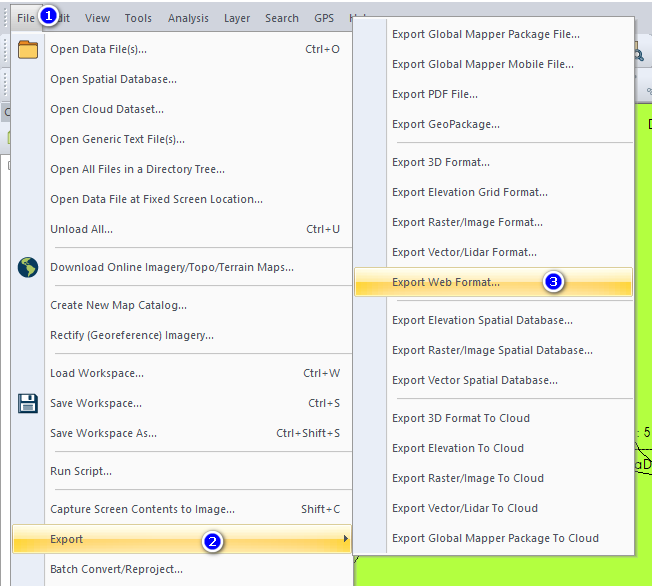Select Rectify (Georeference) Imagery...
This screenshot has width=652, height=586.
coord(182,335)
